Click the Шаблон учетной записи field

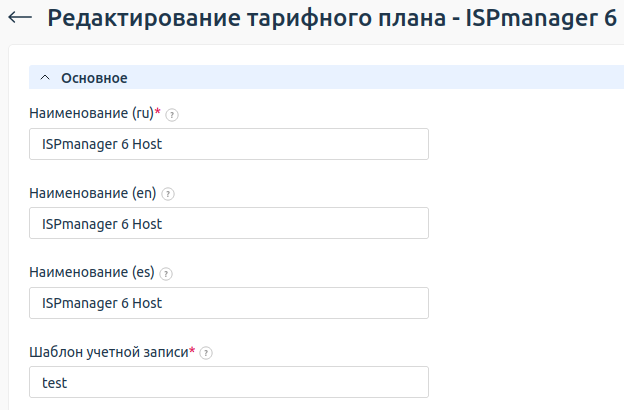[x=229, y=382]
